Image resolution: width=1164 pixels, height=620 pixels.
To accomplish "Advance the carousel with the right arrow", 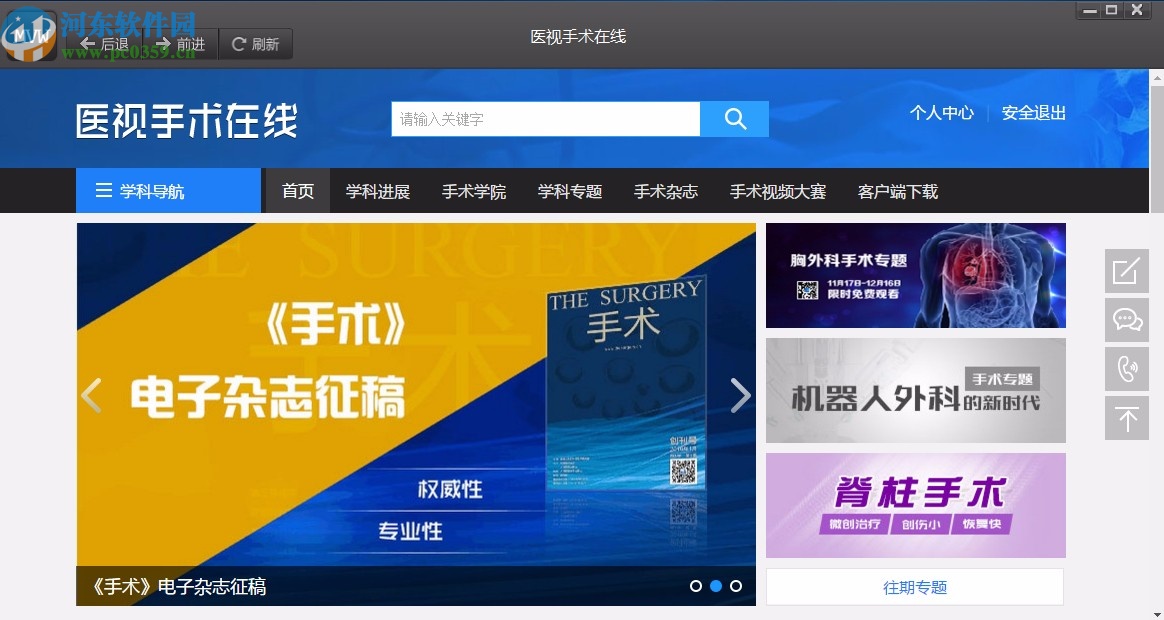I will pos(741,396).
